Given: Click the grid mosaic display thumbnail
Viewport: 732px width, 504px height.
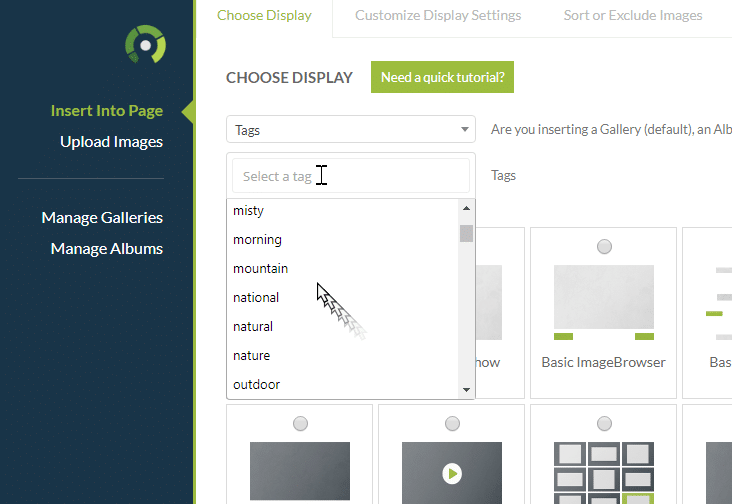Looking at the screenshot, I should coord(604,473).
